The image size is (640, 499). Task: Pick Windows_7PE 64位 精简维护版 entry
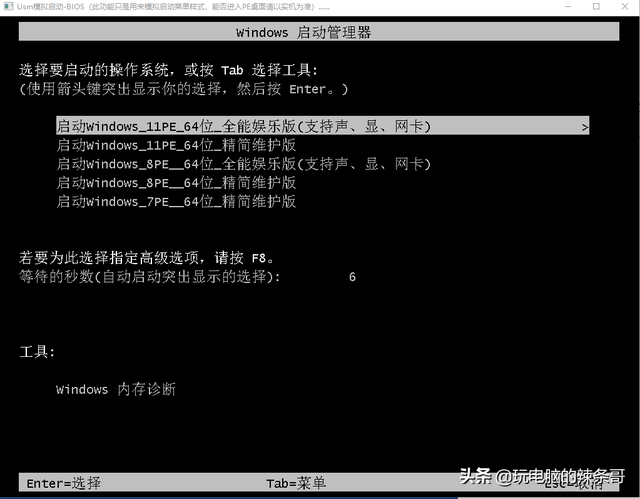(176, 202)
